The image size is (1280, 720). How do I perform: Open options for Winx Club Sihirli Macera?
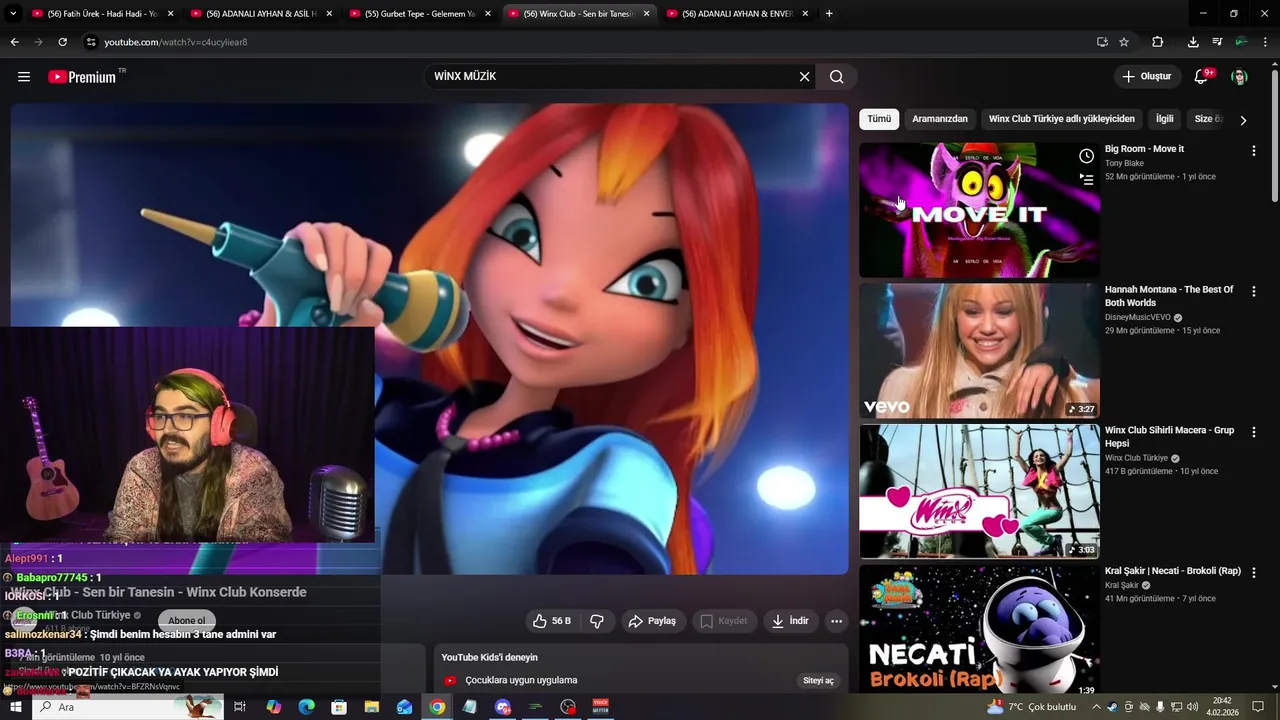(x=1254, y=432)
